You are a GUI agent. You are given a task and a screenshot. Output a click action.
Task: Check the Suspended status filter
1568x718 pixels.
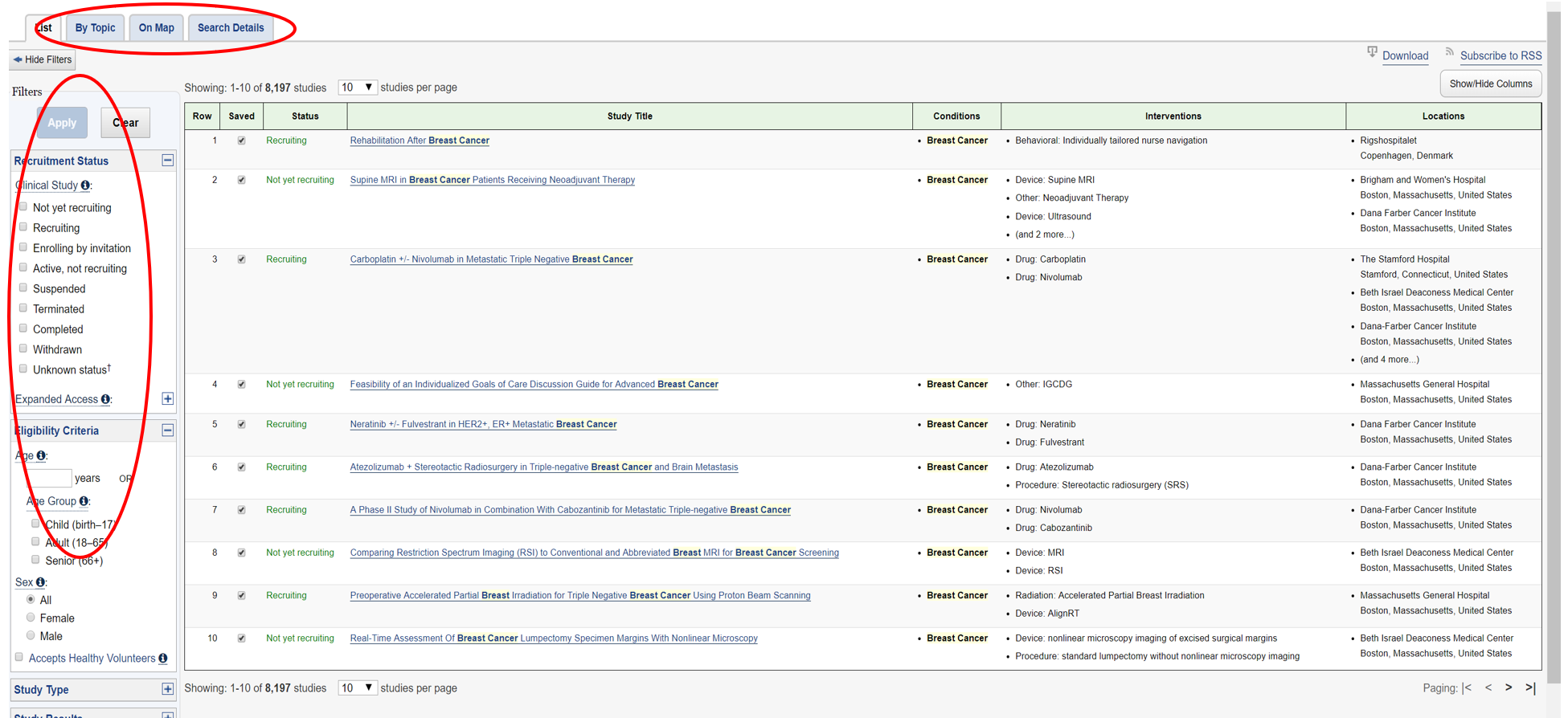point(23,288)
